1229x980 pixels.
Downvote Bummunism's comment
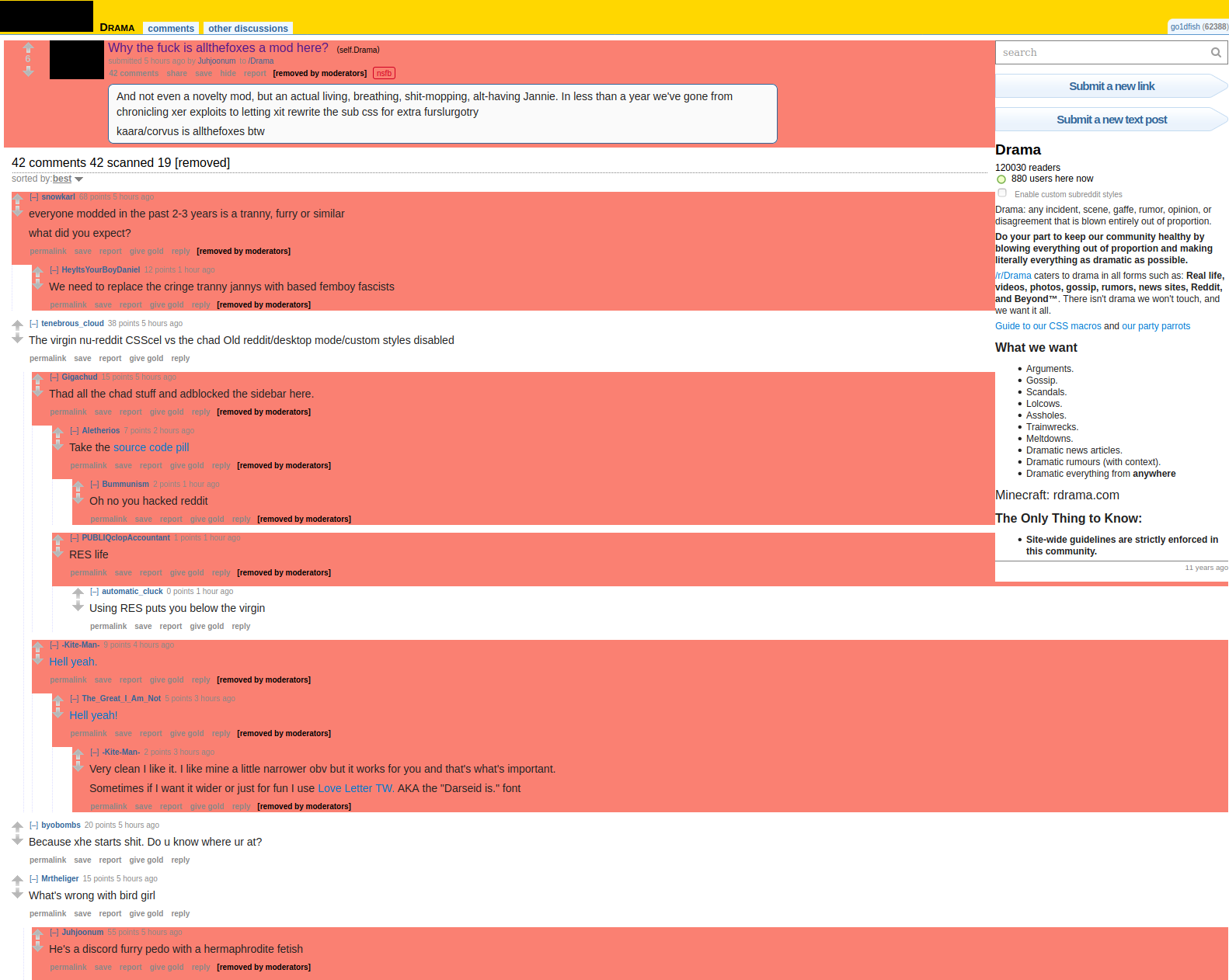pyautogui.click(x=78, y=499)
